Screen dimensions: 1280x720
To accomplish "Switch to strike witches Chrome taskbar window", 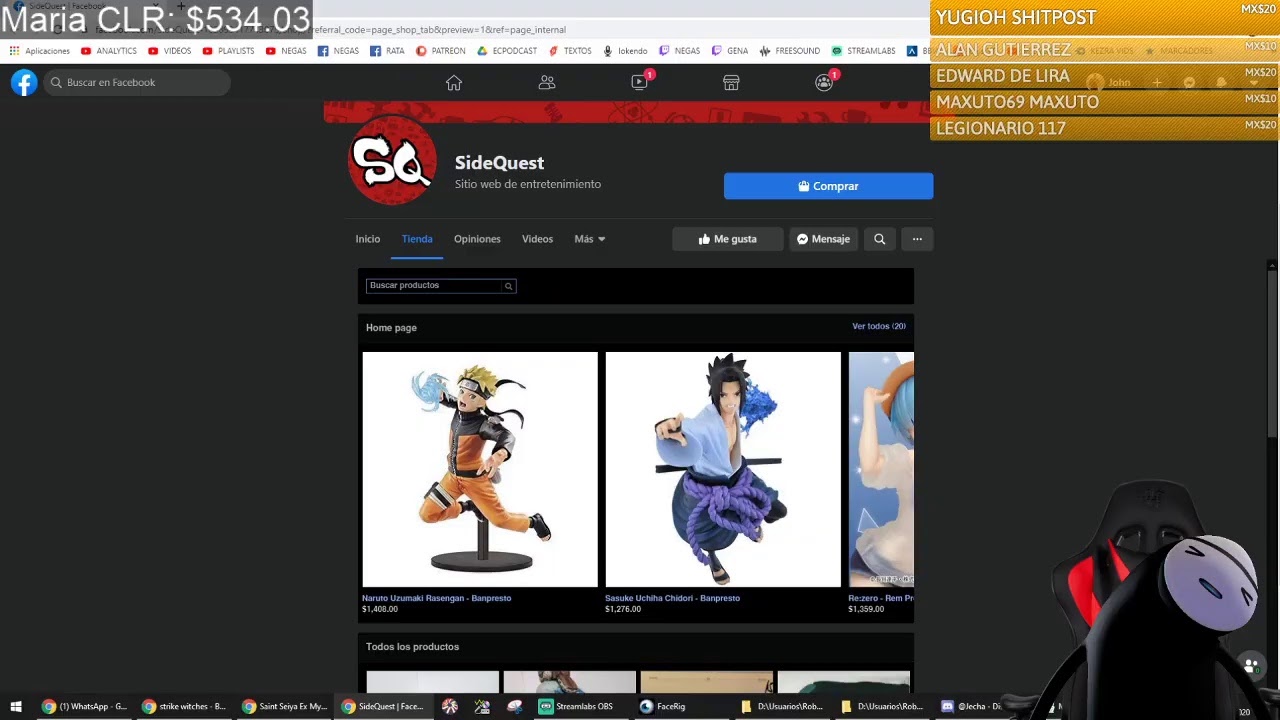I will click(x=185, y=706).
